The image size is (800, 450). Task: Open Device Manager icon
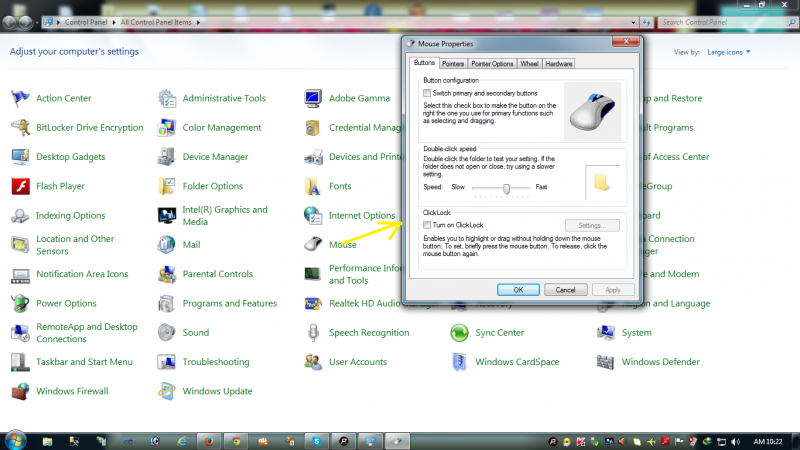click(x=167, y=157)
